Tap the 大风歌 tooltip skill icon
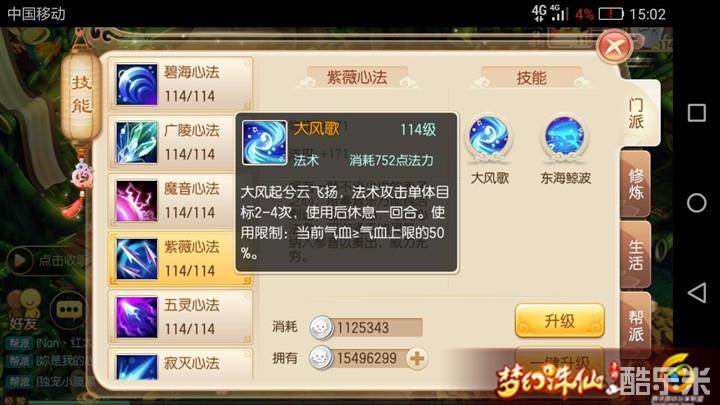The height and width of the screenshot is (405, 720). [x=264, y=142]
